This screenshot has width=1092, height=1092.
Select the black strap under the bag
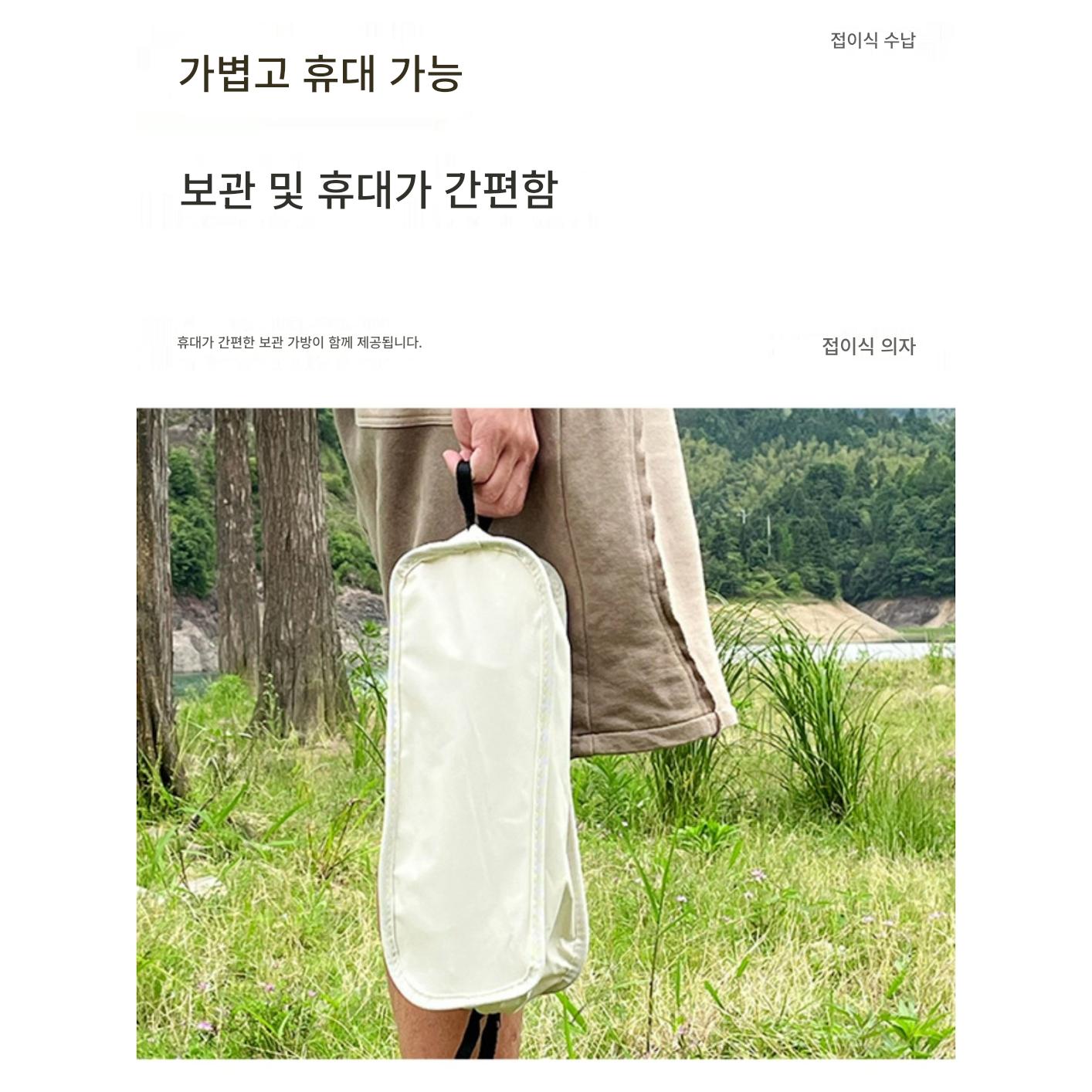479,1033
